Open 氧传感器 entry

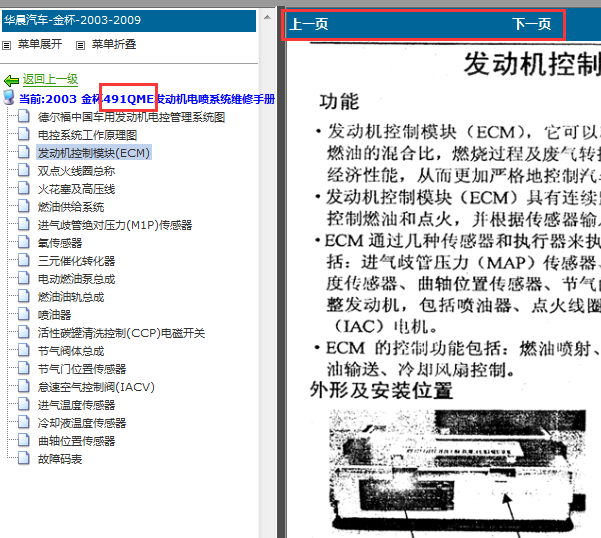pyautogui.click(x=60, y=243)
